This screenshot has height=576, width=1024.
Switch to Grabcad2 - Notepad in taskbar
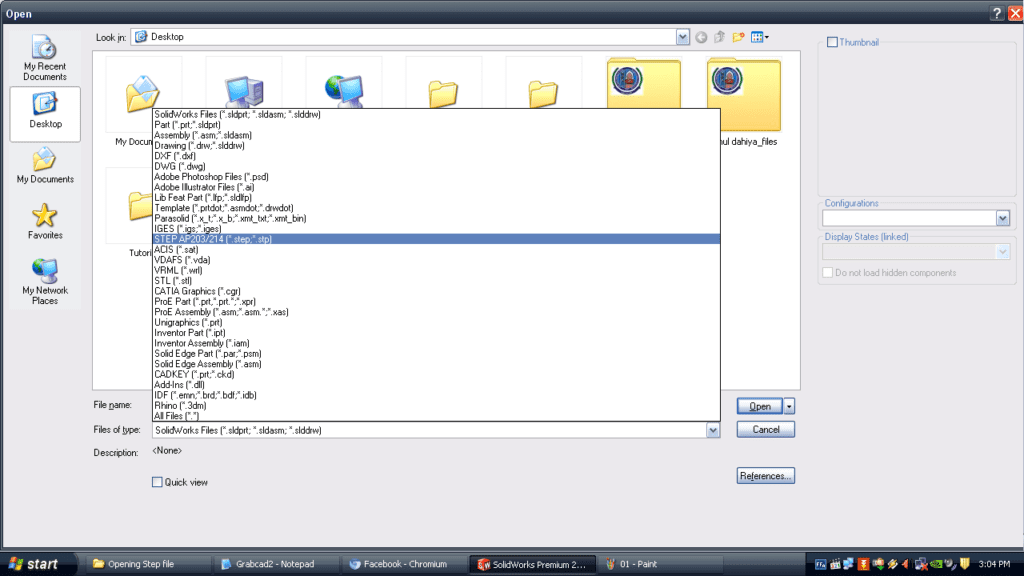[274, 564]
